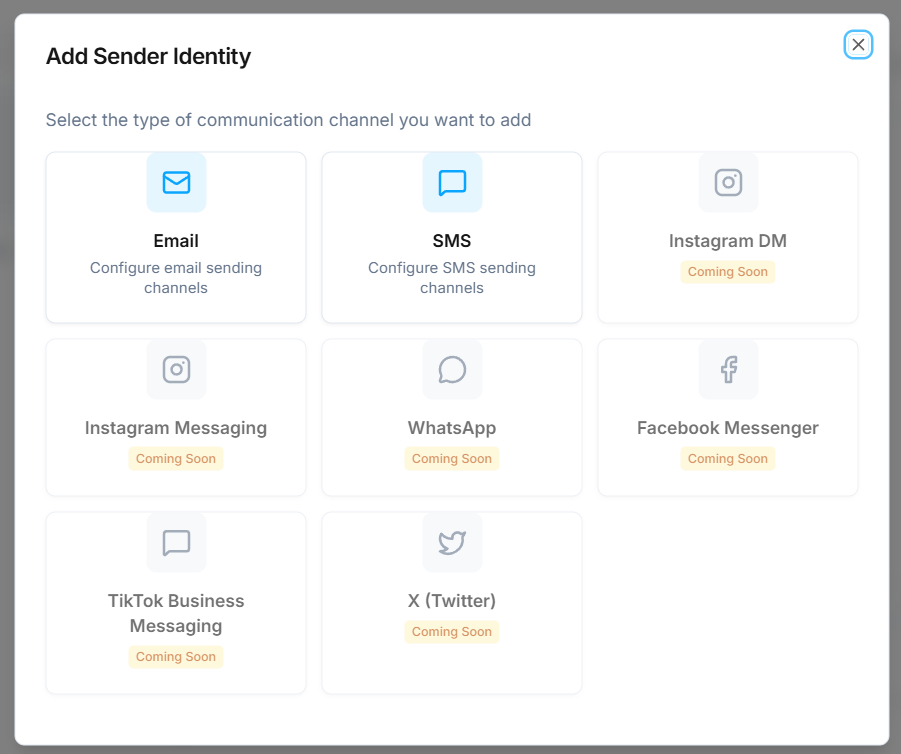
Task: Open the SMS channel card
Action: (452, 237)
